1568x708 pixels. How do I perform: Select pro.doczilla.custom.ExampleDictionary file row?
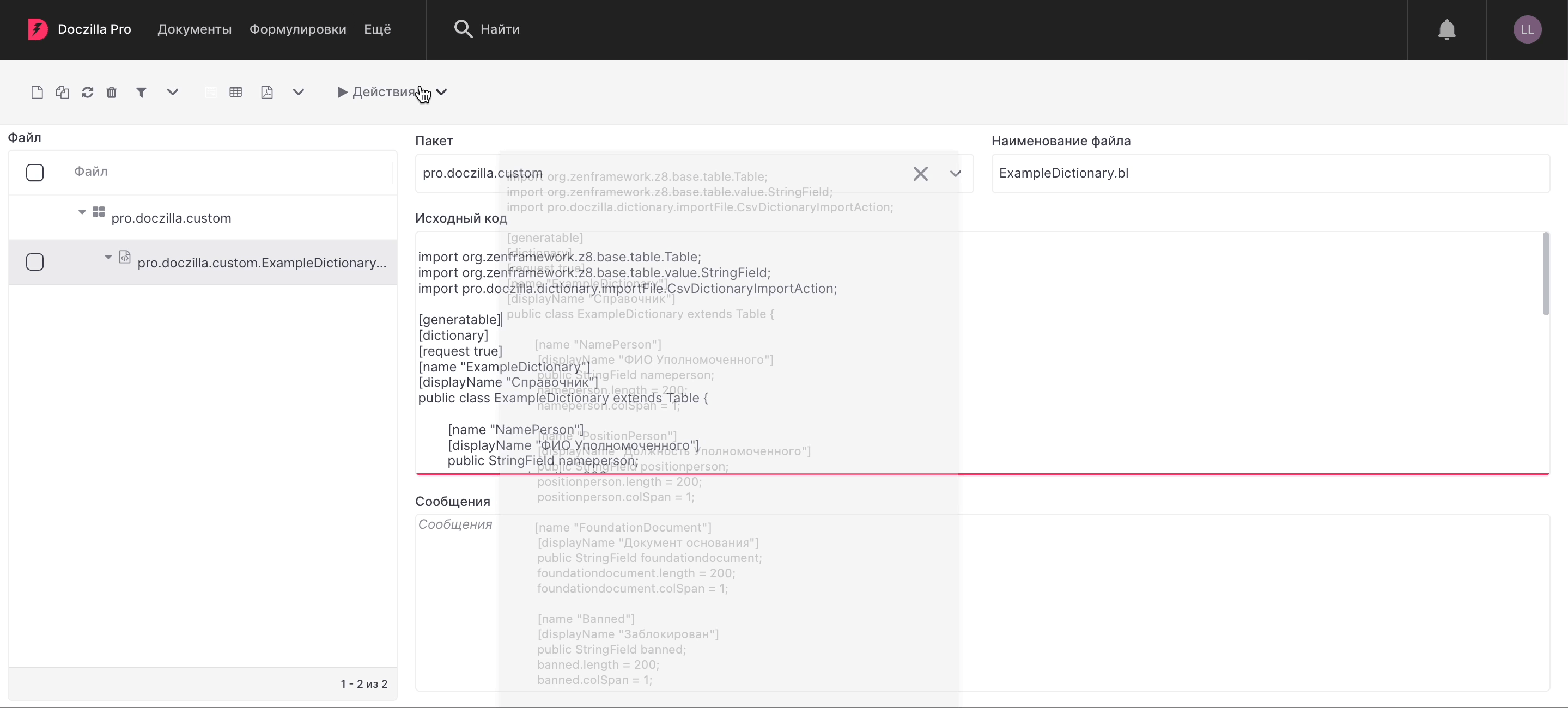203,262
